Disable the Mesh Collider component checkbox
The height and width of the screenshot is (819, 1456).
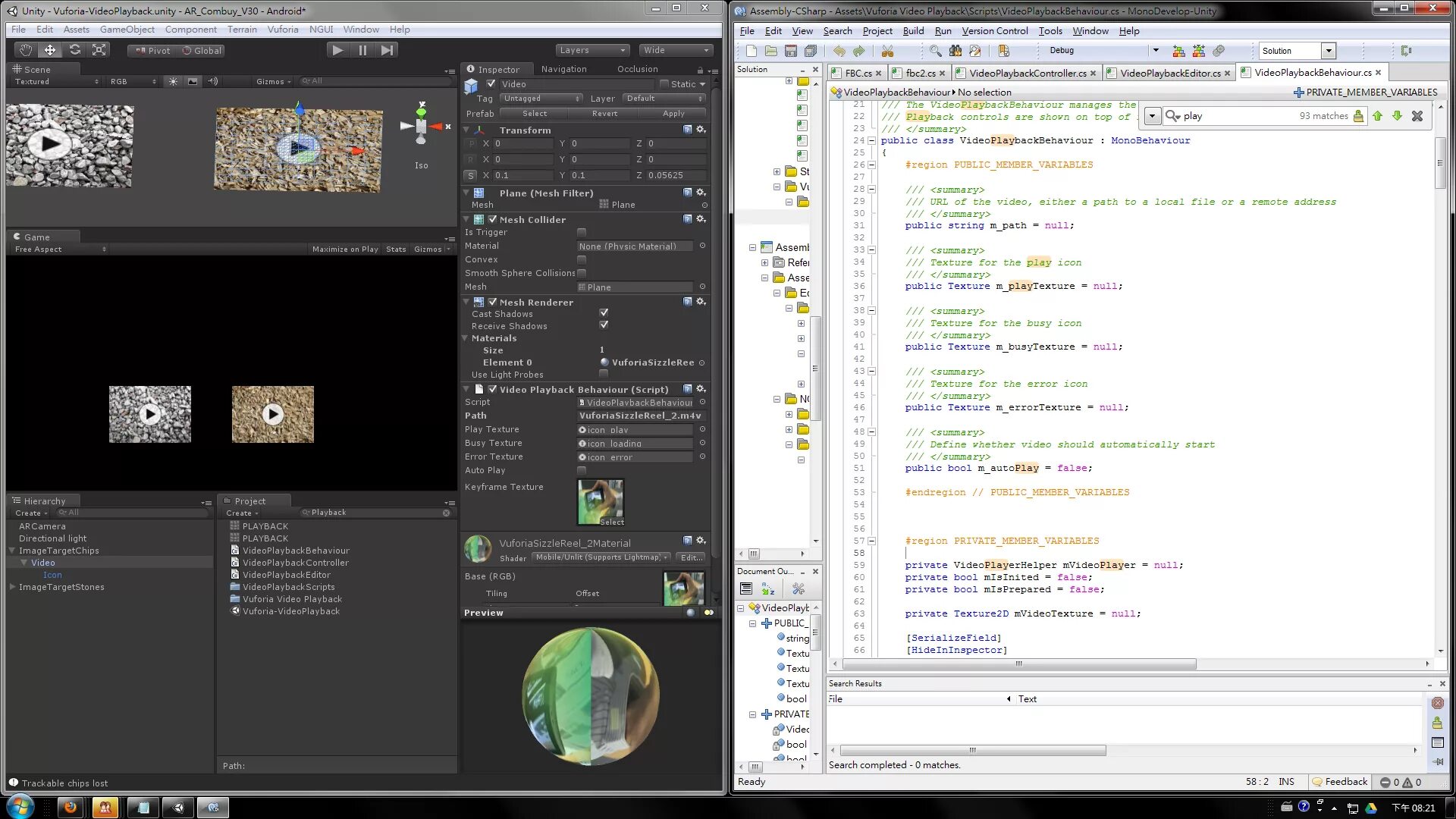click(492, 219)
